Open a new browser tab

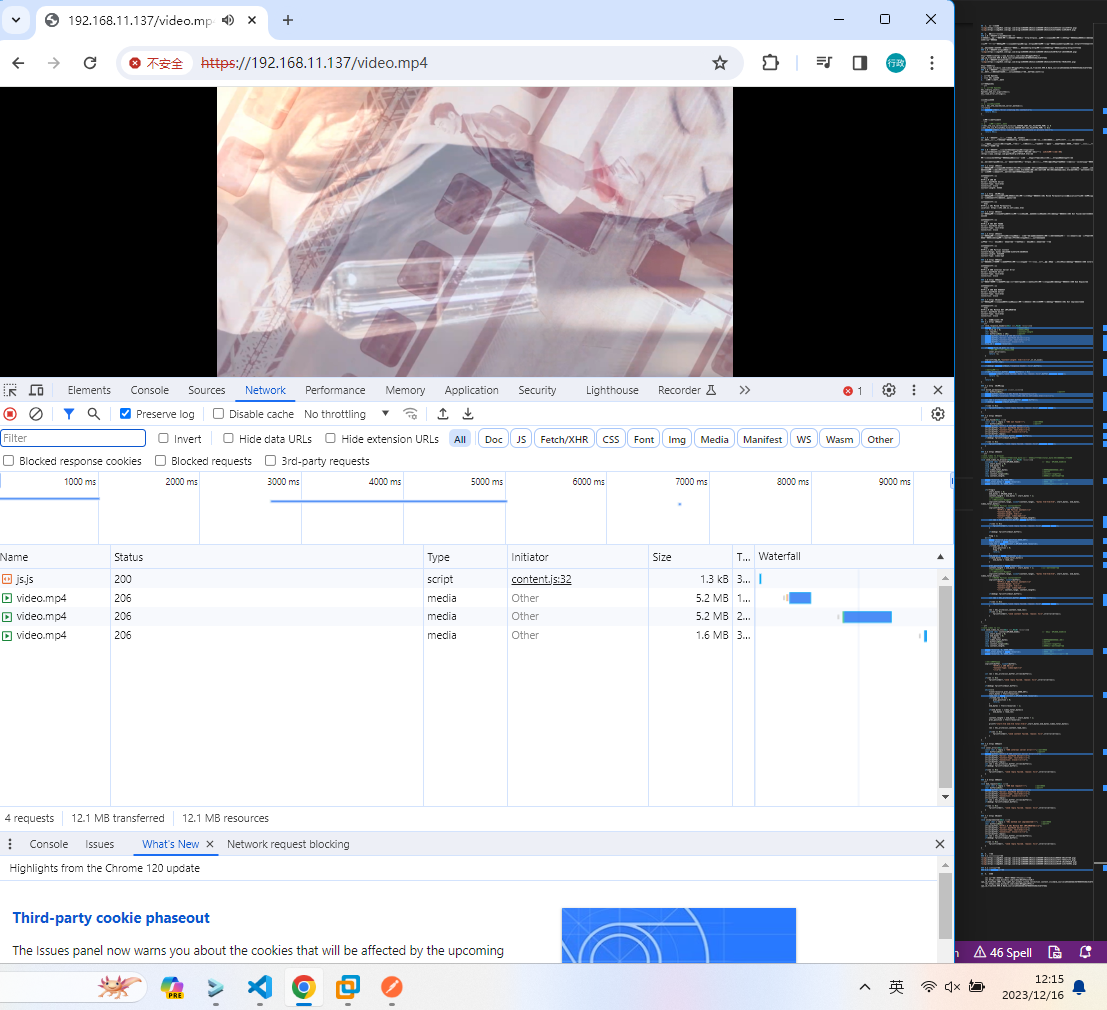287,20
